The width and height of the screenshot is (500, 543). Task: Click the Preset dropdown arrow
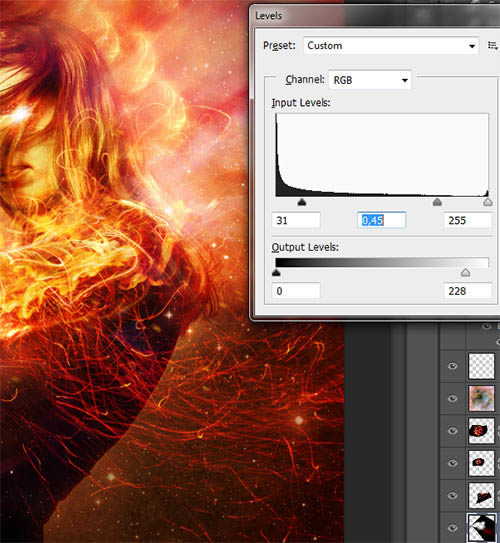[x=472, y=46]
